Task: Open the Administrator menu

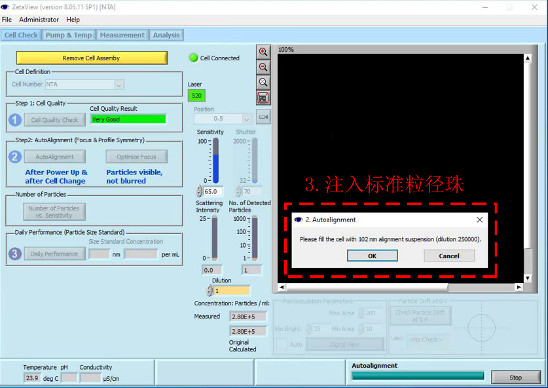Action: point(39,20)
